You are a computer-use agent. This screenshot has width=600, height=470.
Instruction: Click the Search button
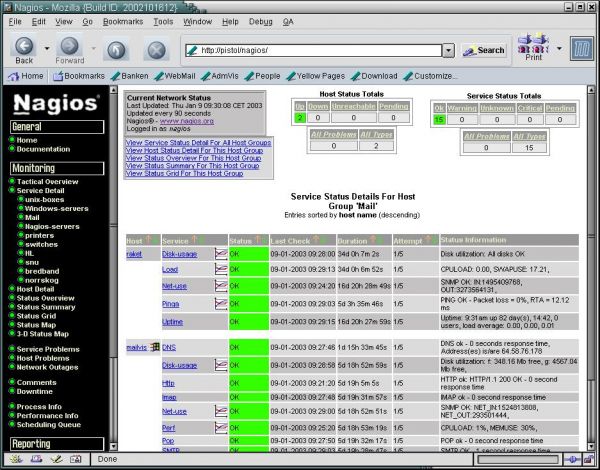(484, 49)
